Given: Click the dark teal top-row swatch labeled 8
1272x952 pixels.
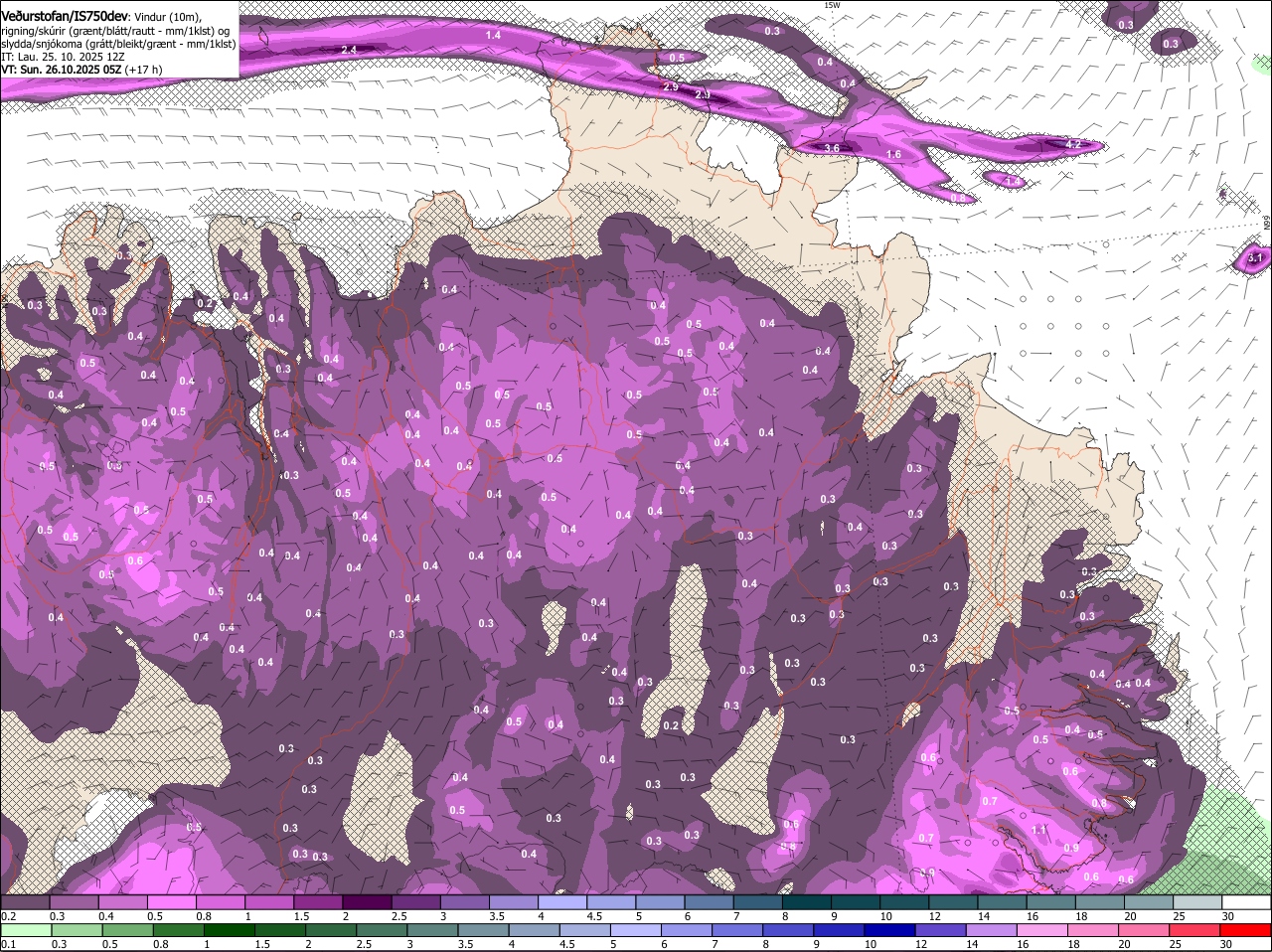Looking at the screenshot, I should [x=807, y=902].
